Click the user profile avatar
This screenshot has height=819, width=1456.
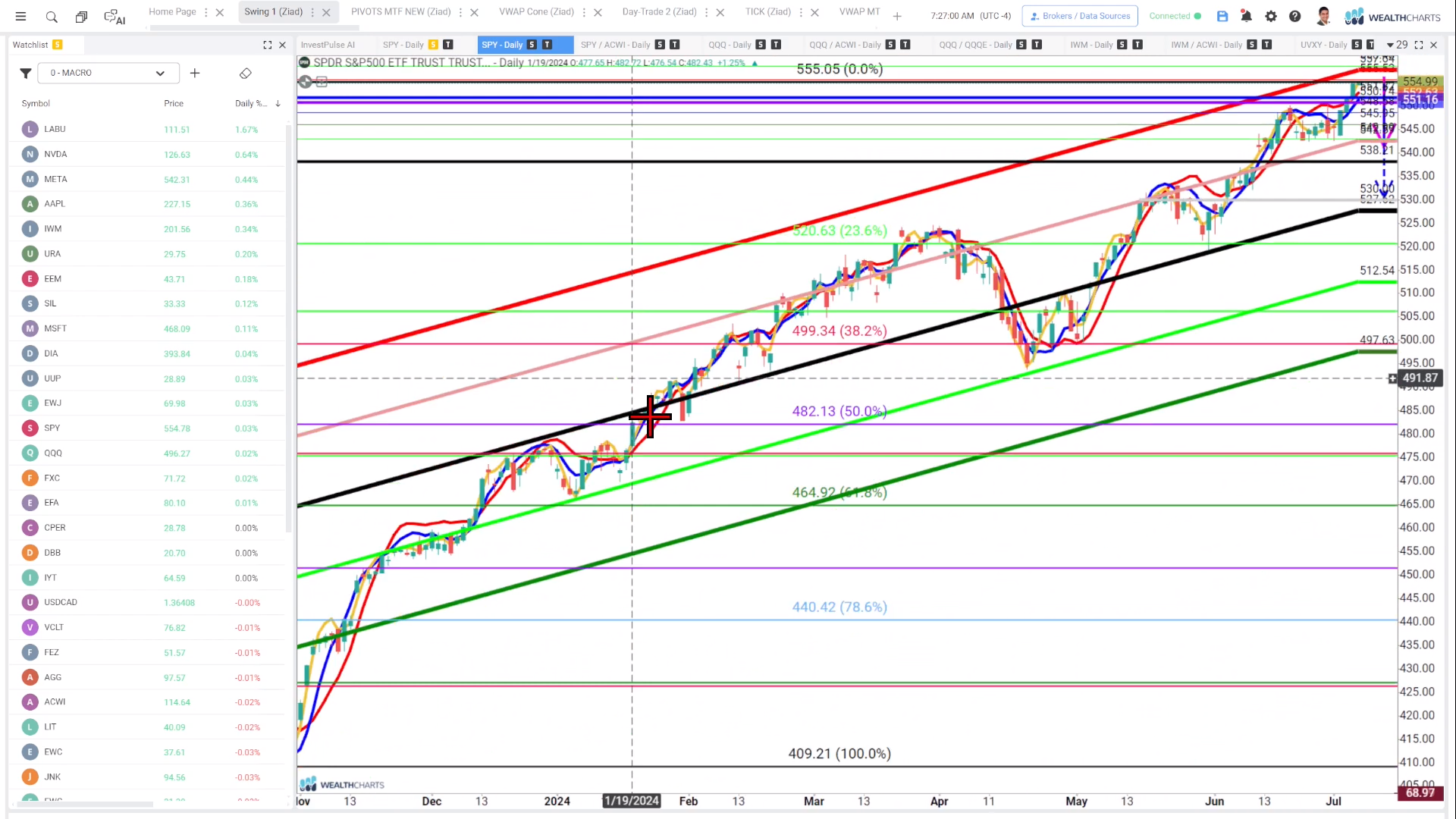[1324, 16]
